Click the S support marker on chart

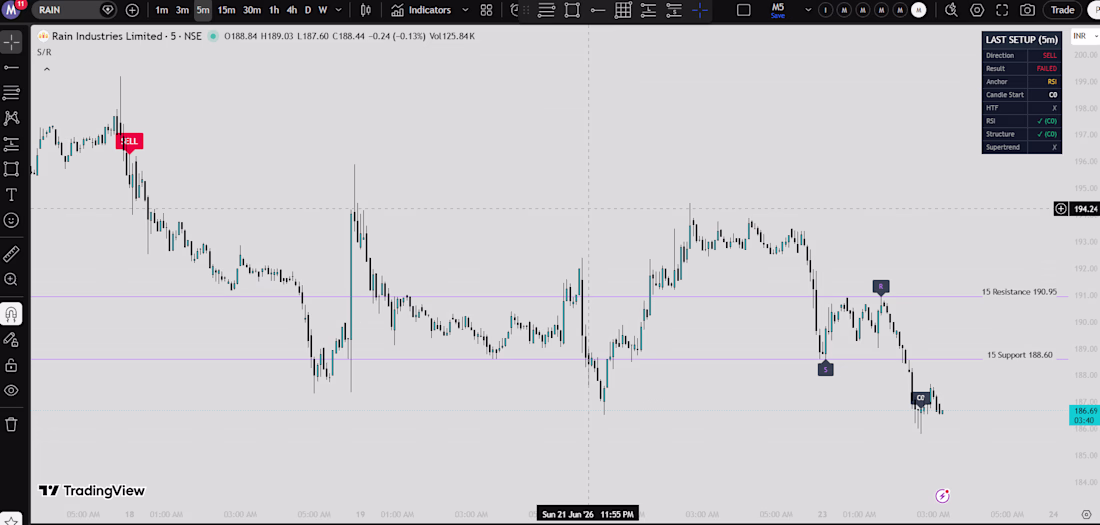(826, 368)
